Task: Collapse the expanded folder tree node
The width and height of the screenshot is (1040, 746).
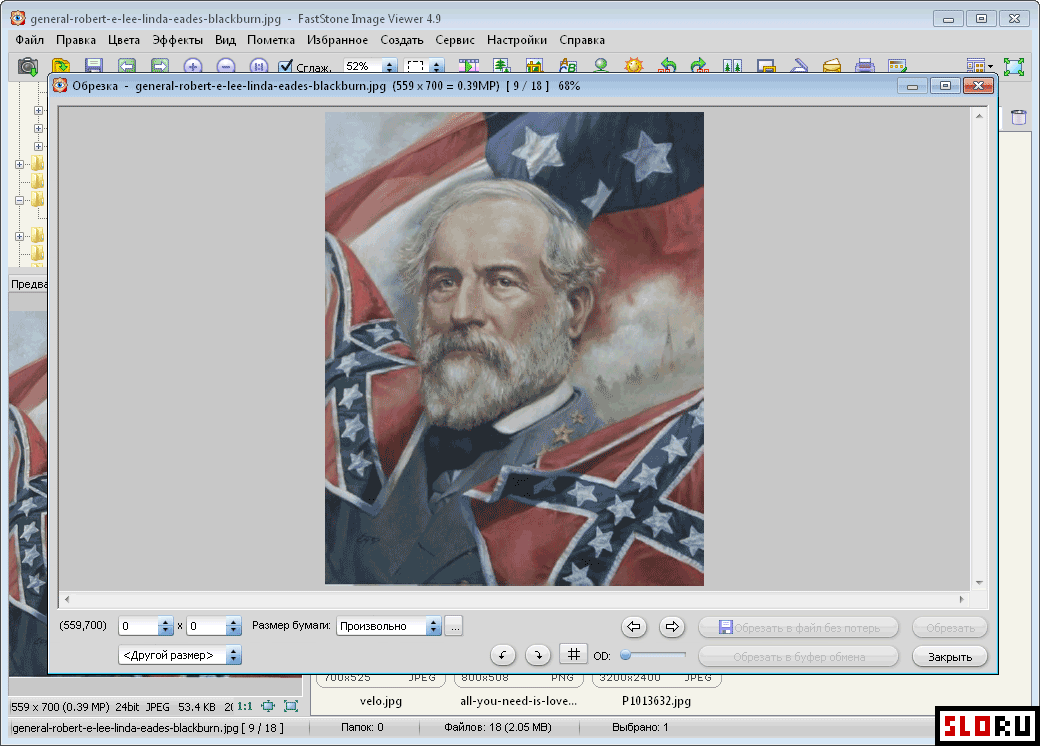Action: [x=19, y=200]
